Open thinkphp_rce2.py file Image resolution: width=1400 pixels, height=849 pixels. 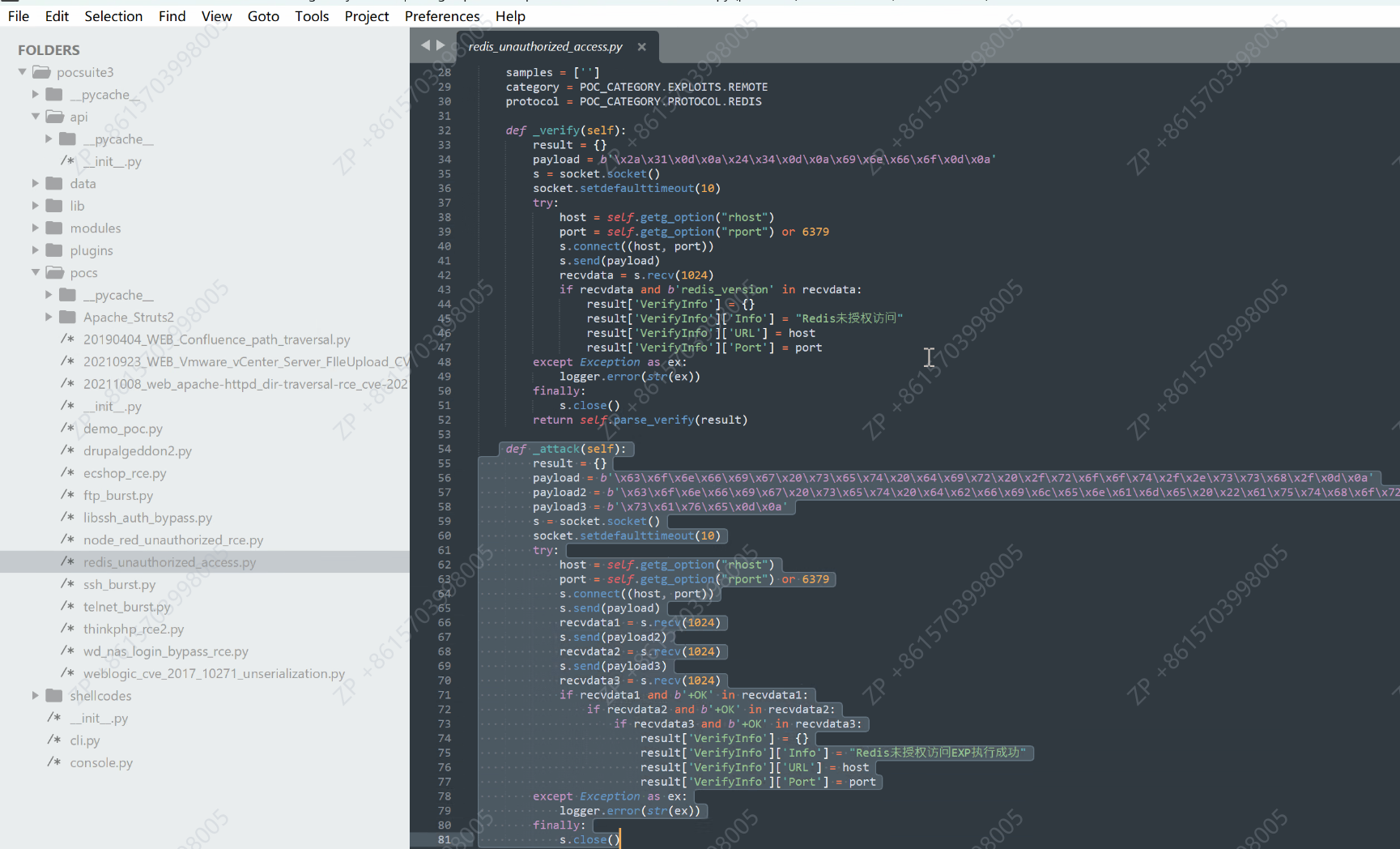(134, 629)
